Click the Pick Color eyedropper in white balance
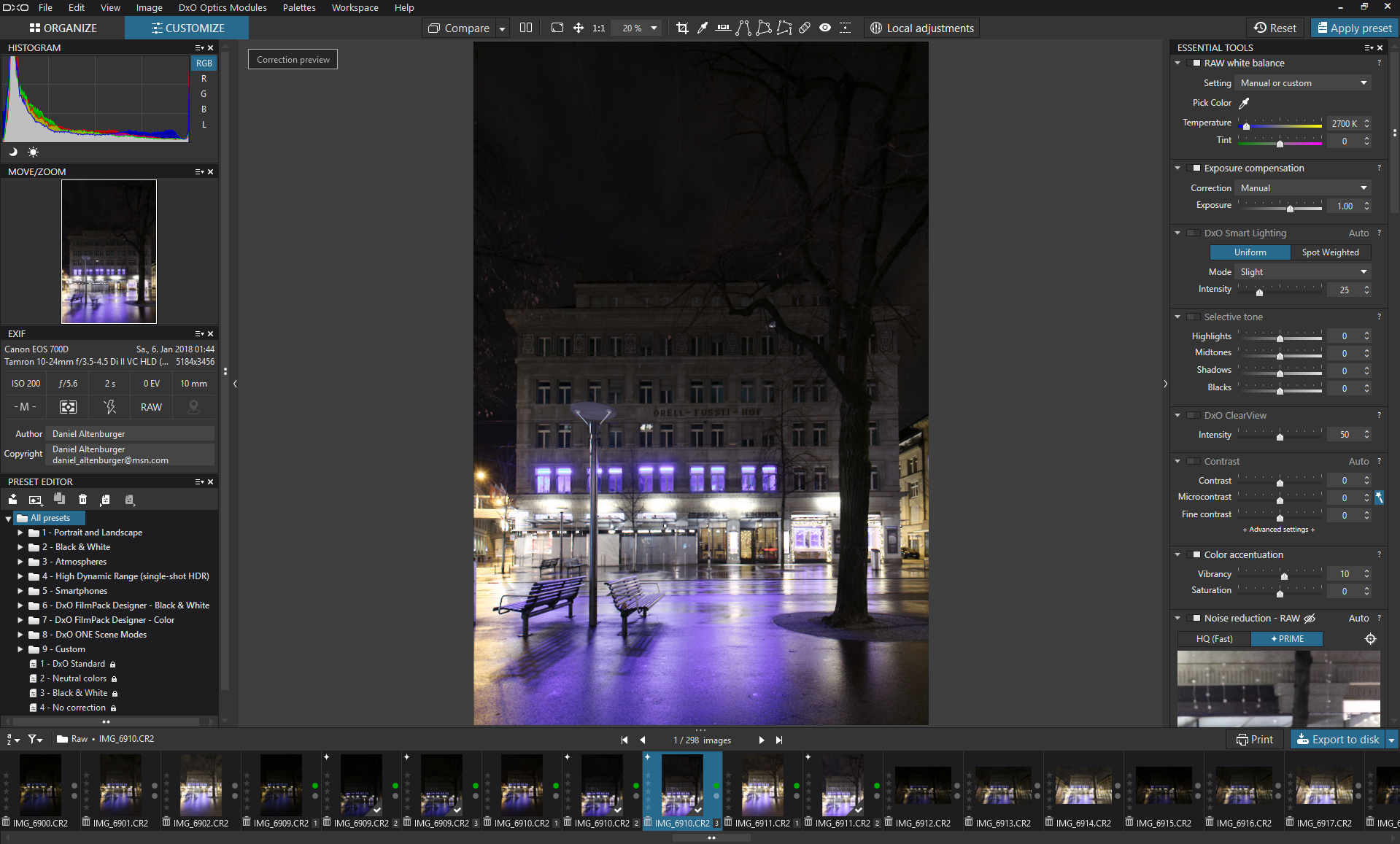 click(1245, 103)
